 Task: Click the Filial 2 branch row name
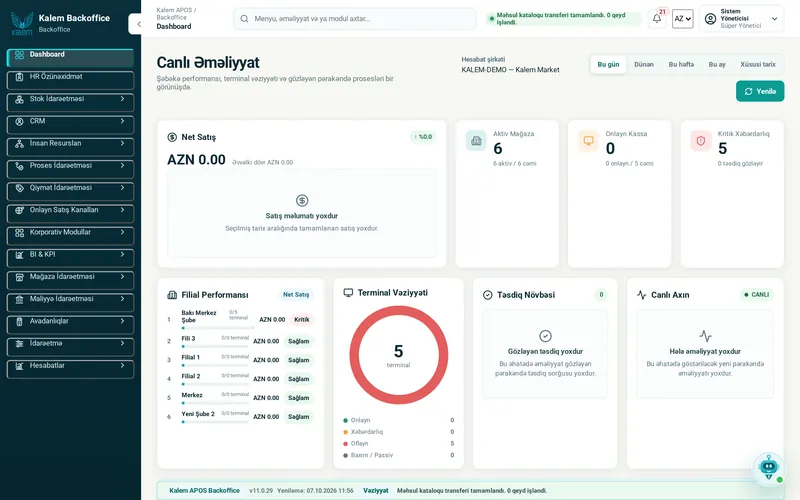click(191, 377)
